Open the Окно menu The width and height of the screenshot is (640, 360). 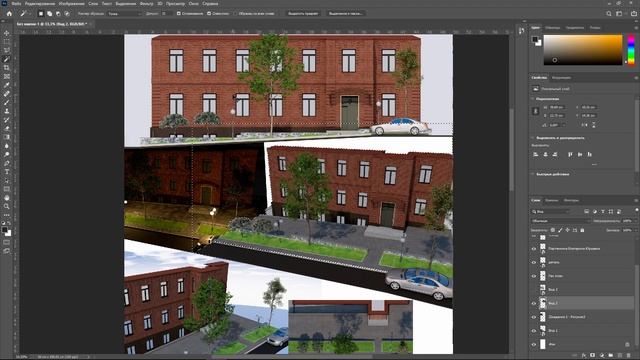[x=193, y=4]
